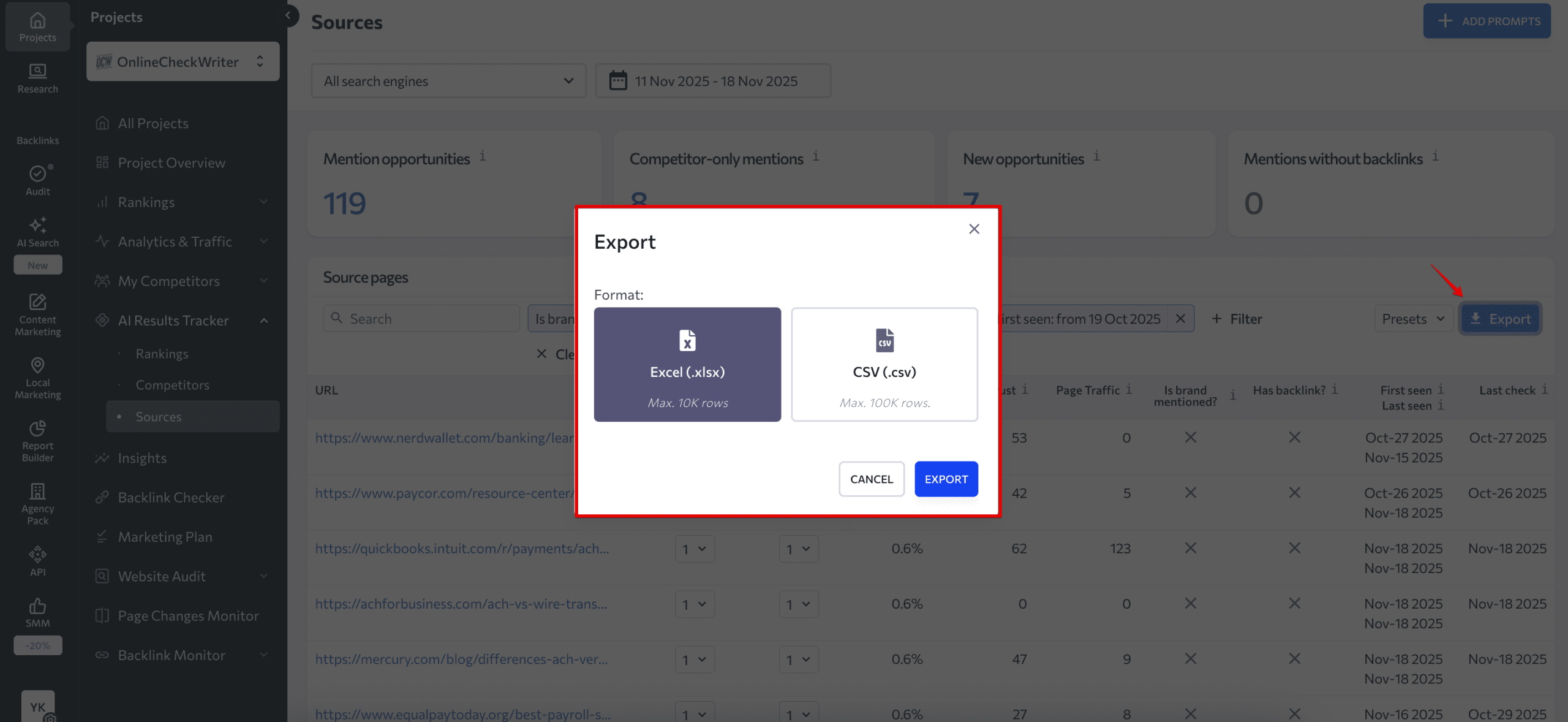Open the Sources item under AI Results Tracker

pos(159,416)
